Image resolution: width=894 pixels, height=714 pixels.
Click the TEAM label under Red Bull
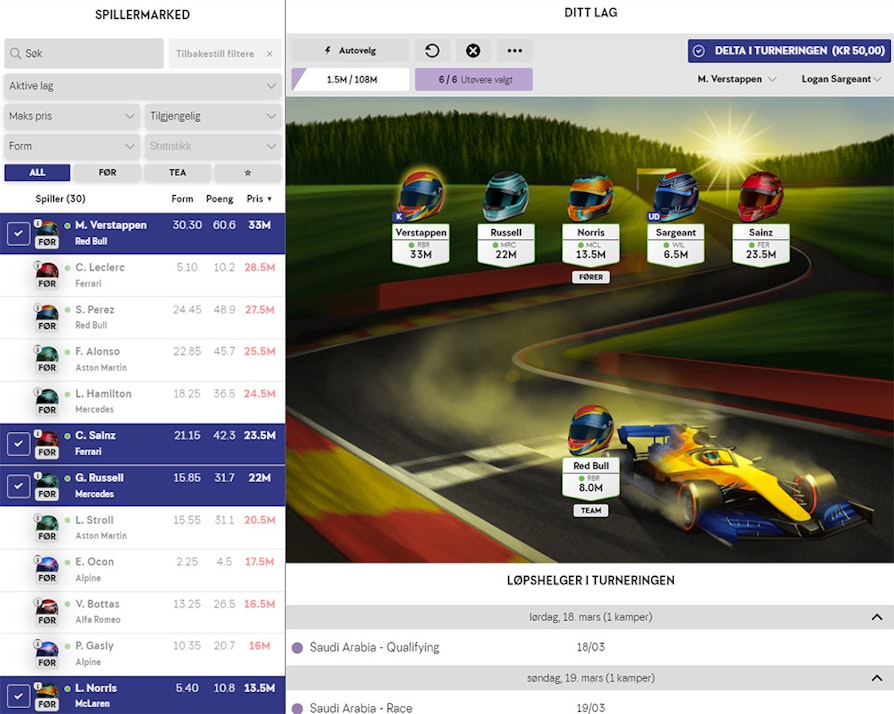pyautogui.click(x=591, y=510)
